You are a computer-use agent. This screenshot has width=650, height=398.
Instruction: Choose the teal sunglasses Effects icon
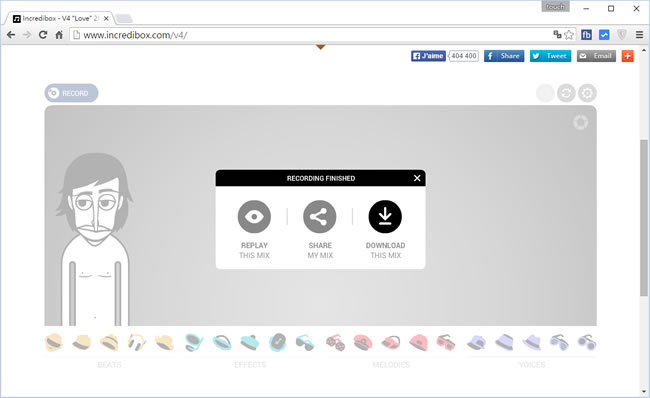pyautogui.click(x=305, y=343)
